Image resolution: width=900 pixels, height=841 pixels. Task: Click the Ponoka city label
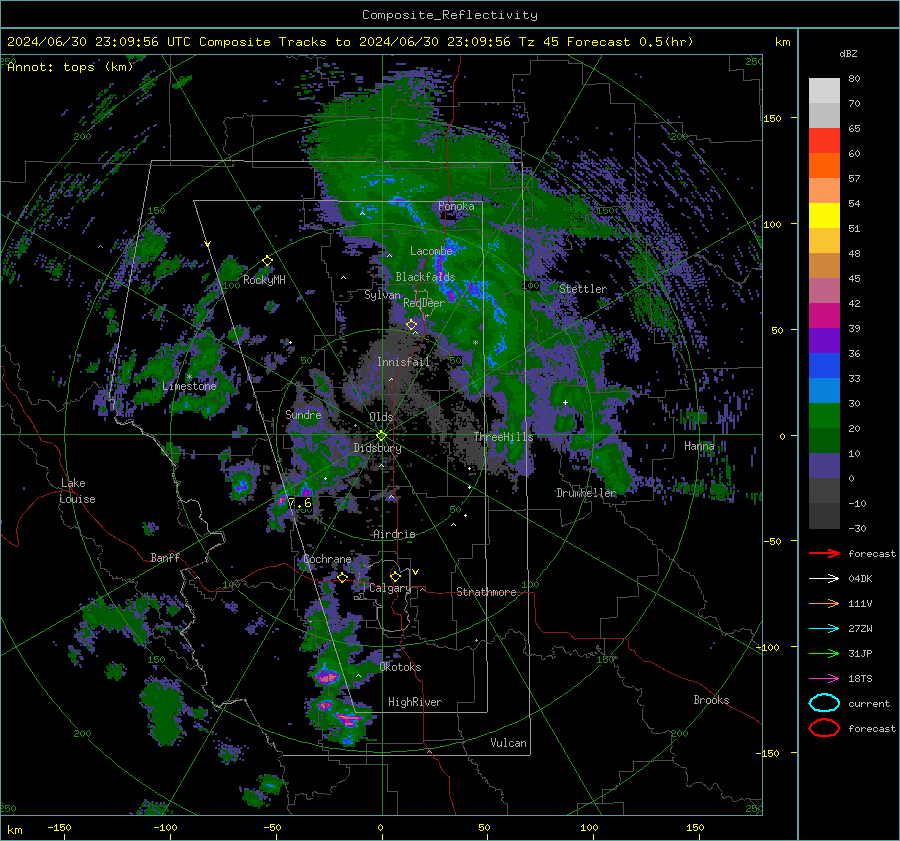pos(456,206)
